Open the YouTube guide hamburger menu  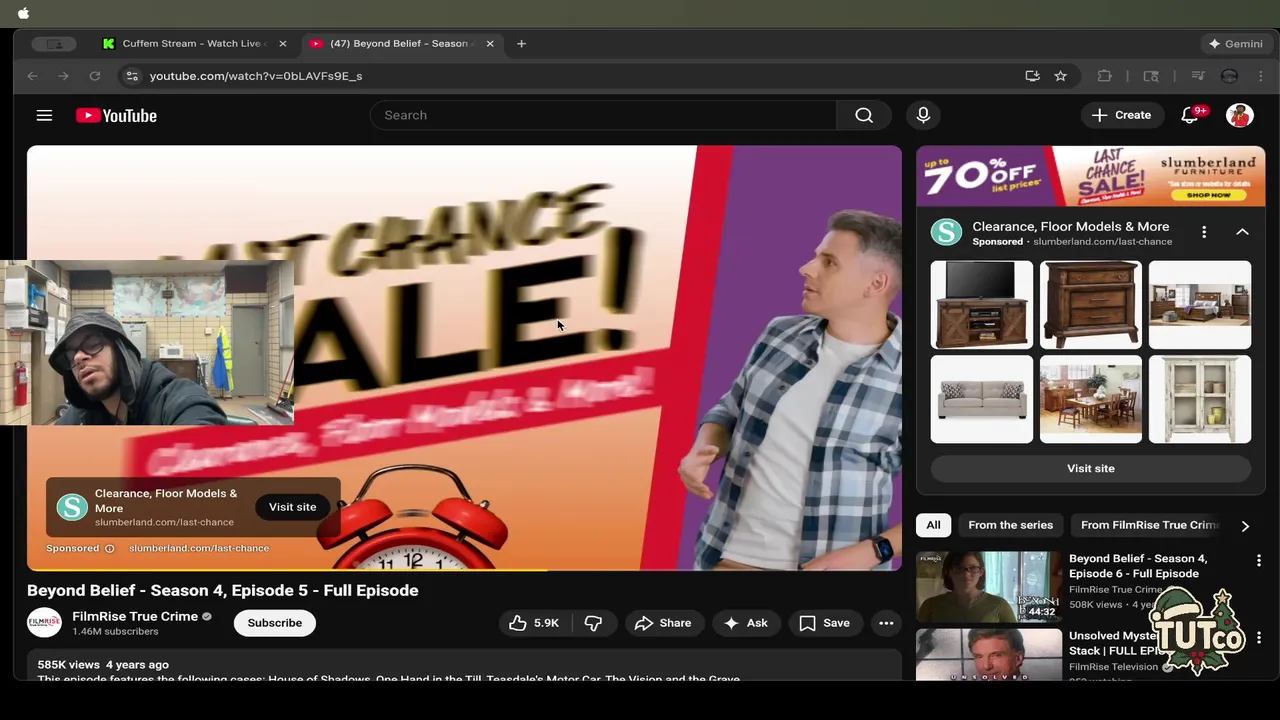click(44, 115)
